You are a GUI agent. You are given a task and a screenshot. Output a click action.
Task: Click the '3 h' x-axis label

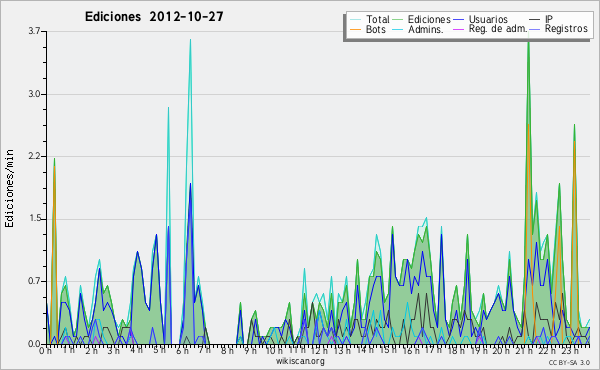[x=113, y=351]
